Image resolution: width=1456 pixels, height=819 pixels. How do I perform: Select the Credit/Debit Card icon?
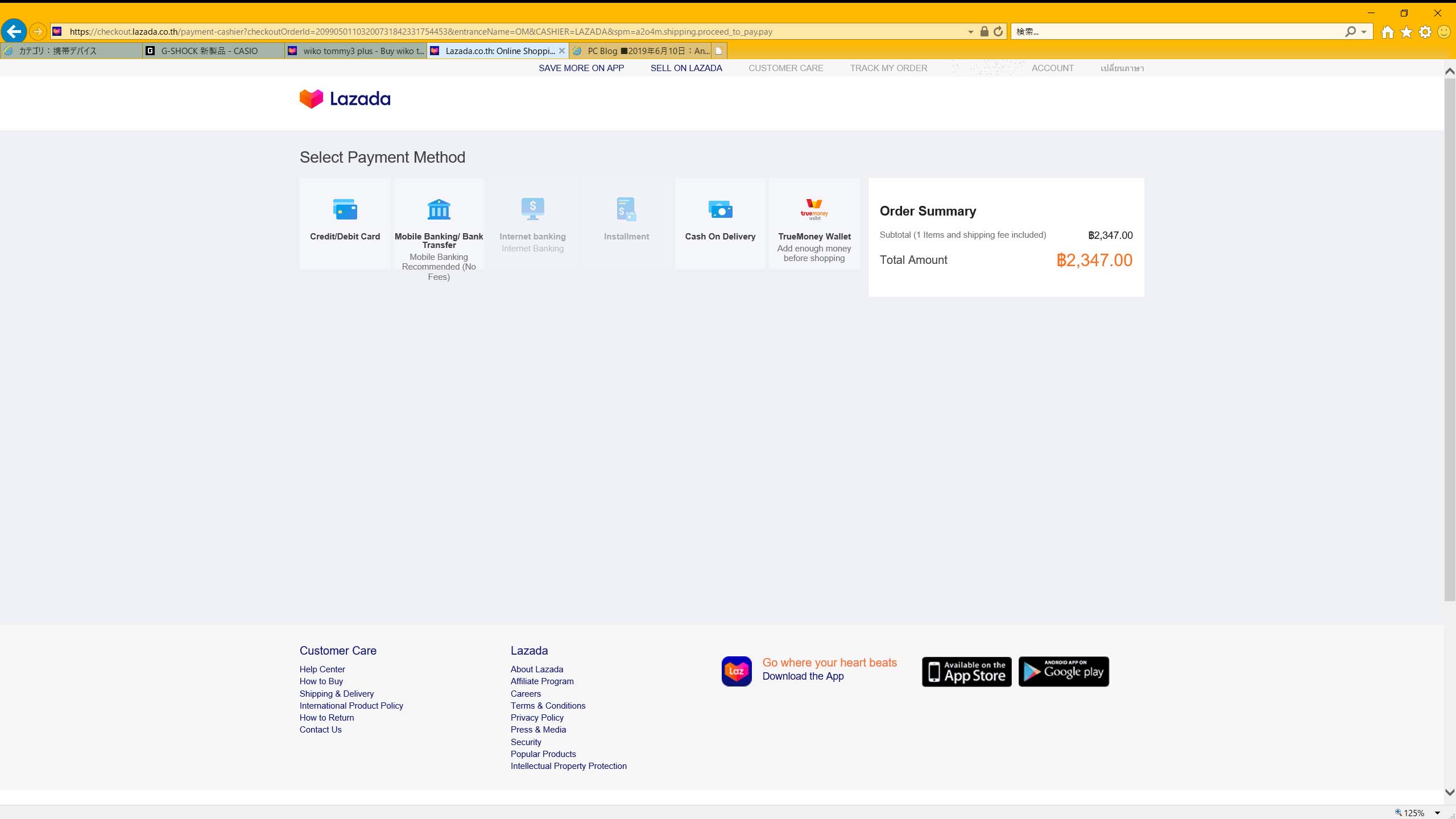click(x=345, y=209)
